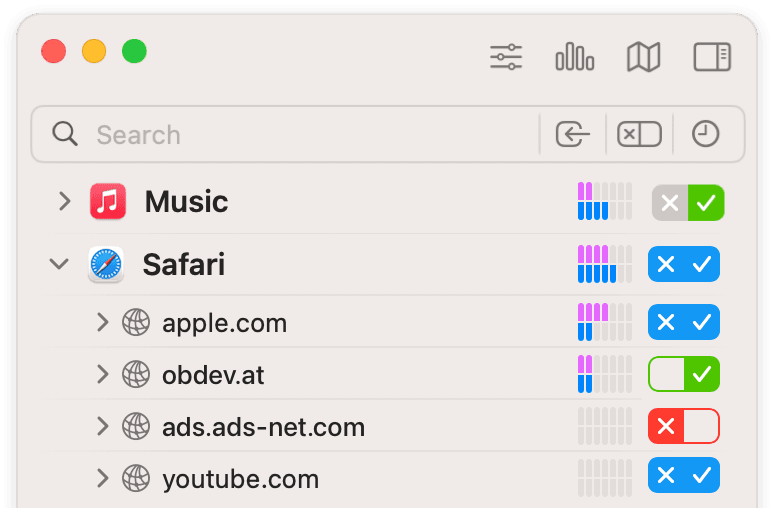Show the map view
This screenshot has height=508, width=774.
click(643, 57)
